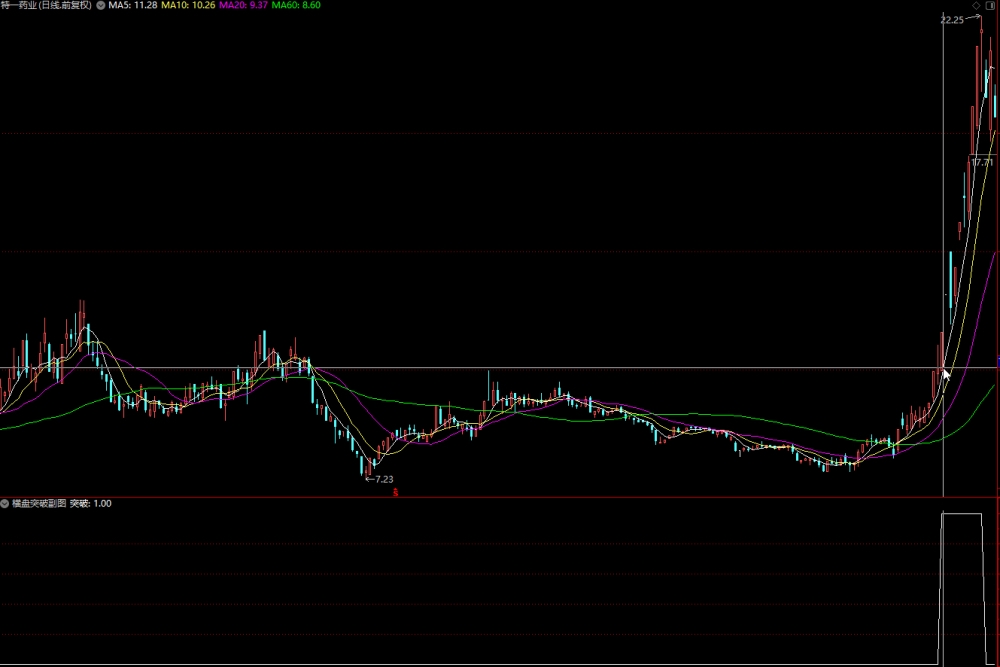
Task: Open the main chart indicator dropdown arrow
Action: tap(101, 5)
